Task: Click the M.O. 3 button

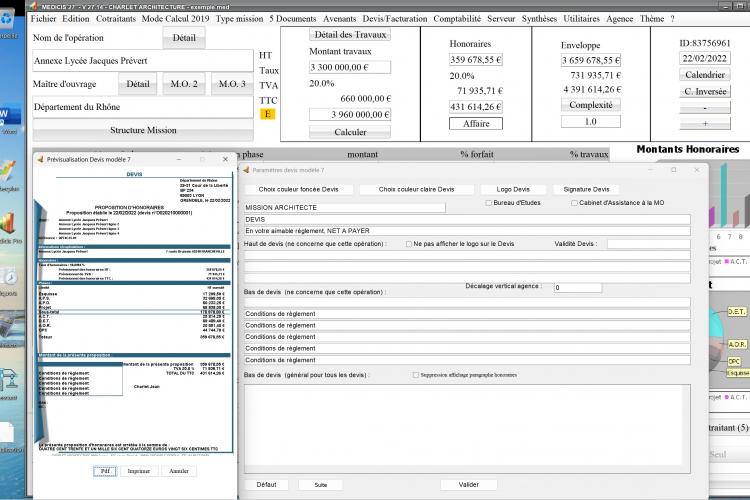Action: pyautogui.click(x=232, y=84)
